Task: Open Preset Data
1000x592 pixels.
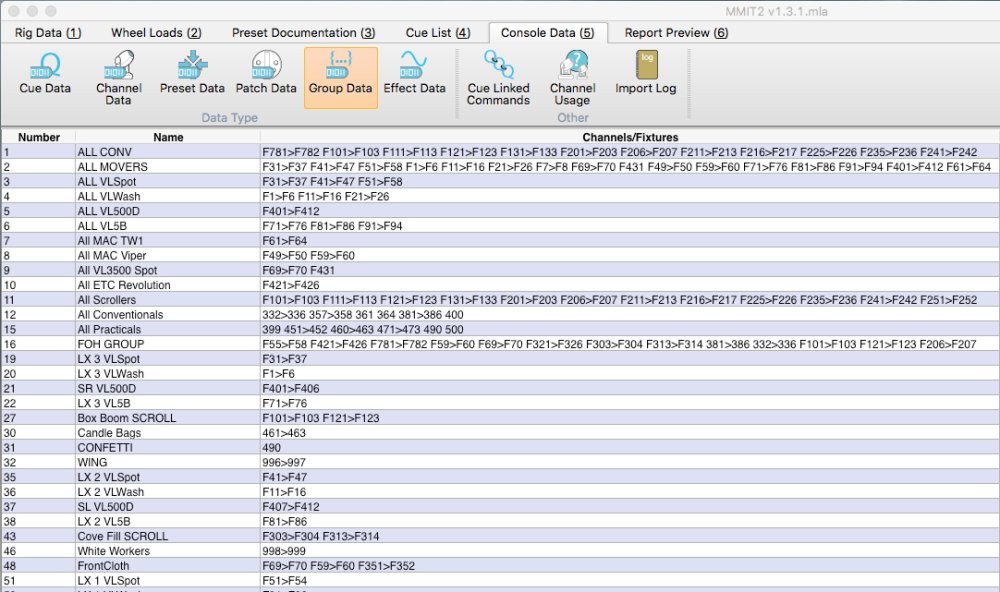Action: coord(191,75)
